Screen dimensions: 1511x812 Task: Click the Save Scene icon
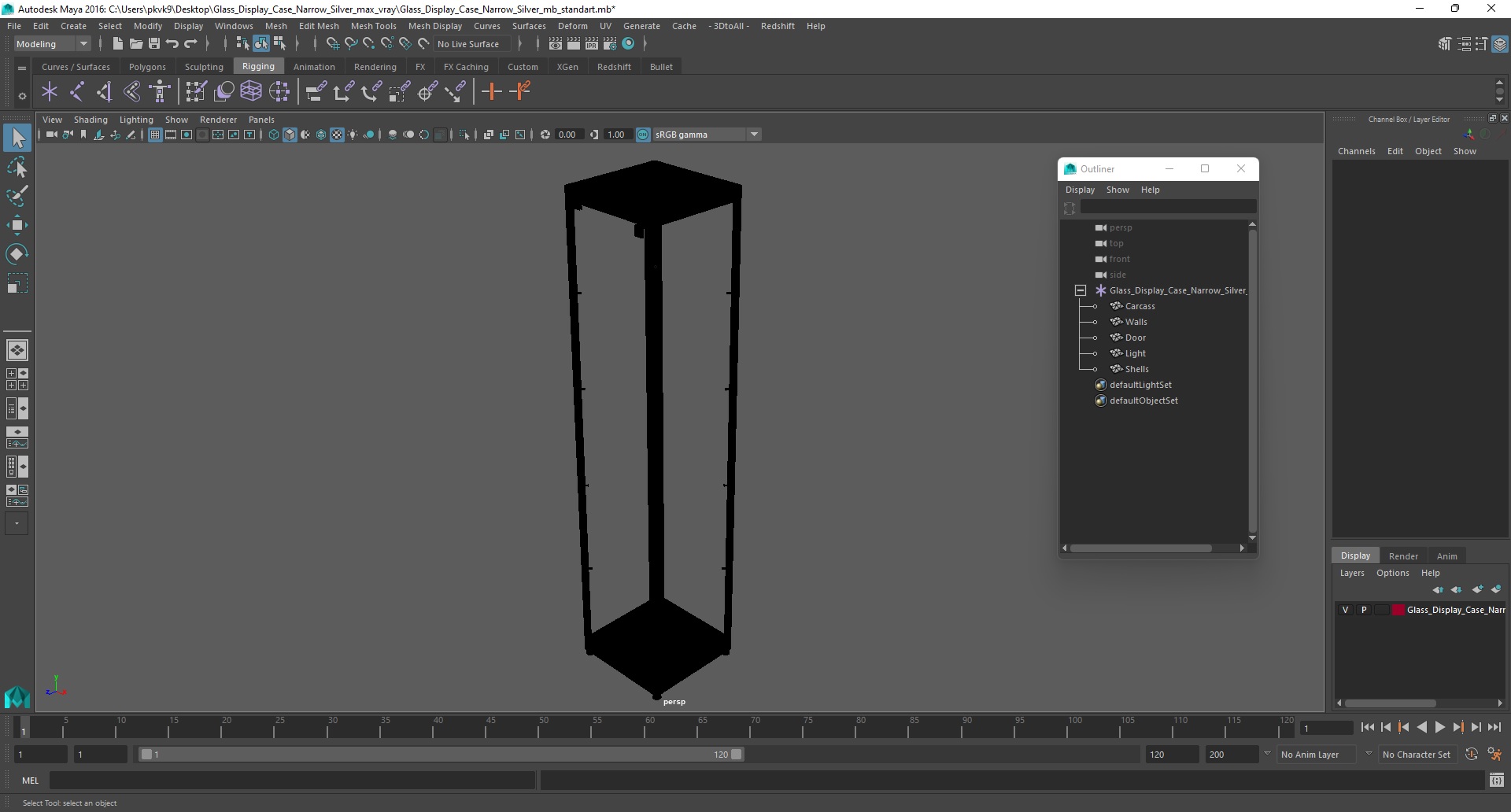tap(154, 44)
